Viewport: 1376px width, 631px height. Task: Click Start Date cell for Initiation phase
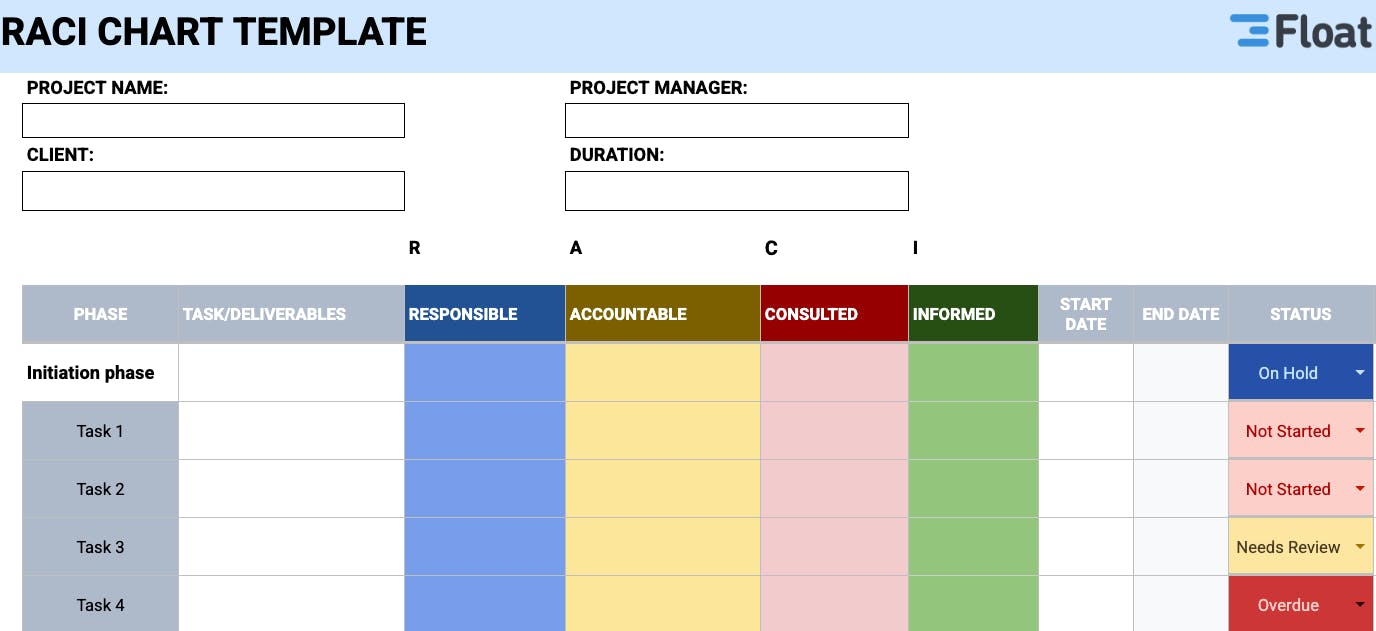point(1086,373)
